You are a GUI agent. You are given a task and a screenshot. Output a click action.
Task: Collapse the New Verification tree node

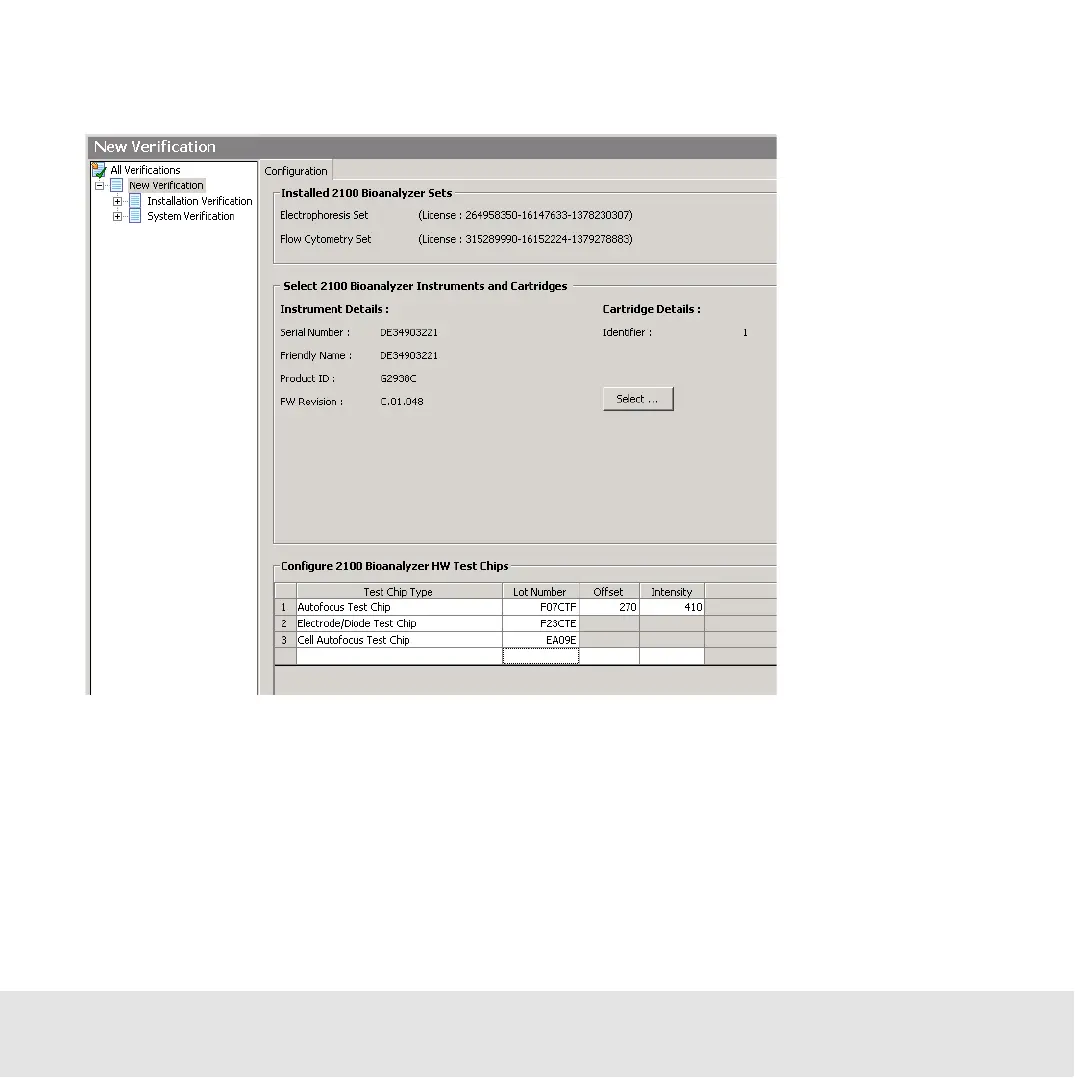point(100,186)
